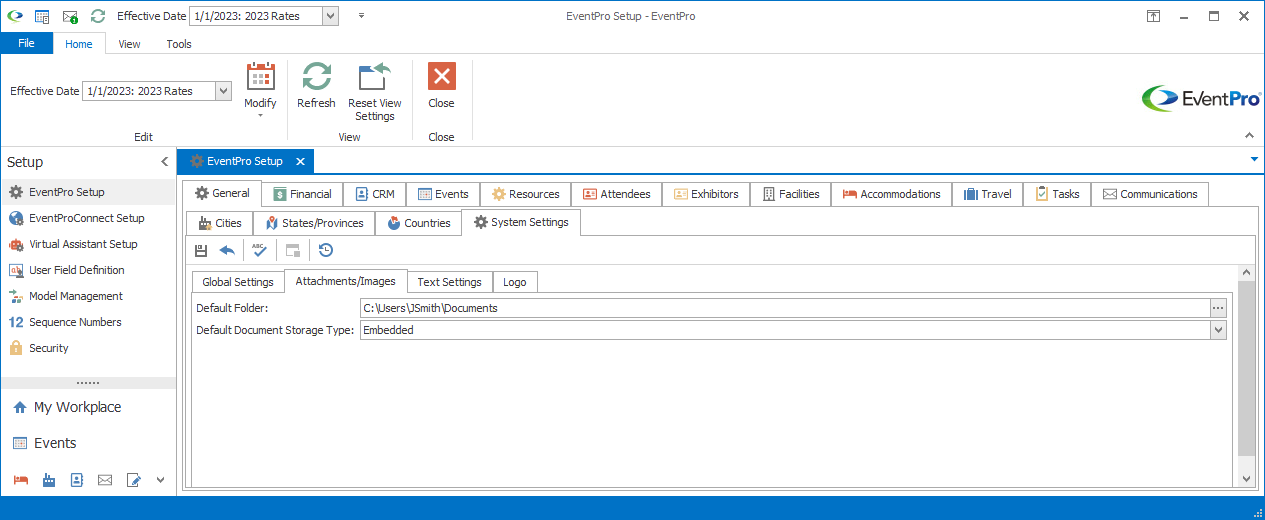Image resolution: width=1265 pixels, height=520 pixels.
Task: Click the blue undo arrow toolbar icon
Action: [x=227, y=250]
